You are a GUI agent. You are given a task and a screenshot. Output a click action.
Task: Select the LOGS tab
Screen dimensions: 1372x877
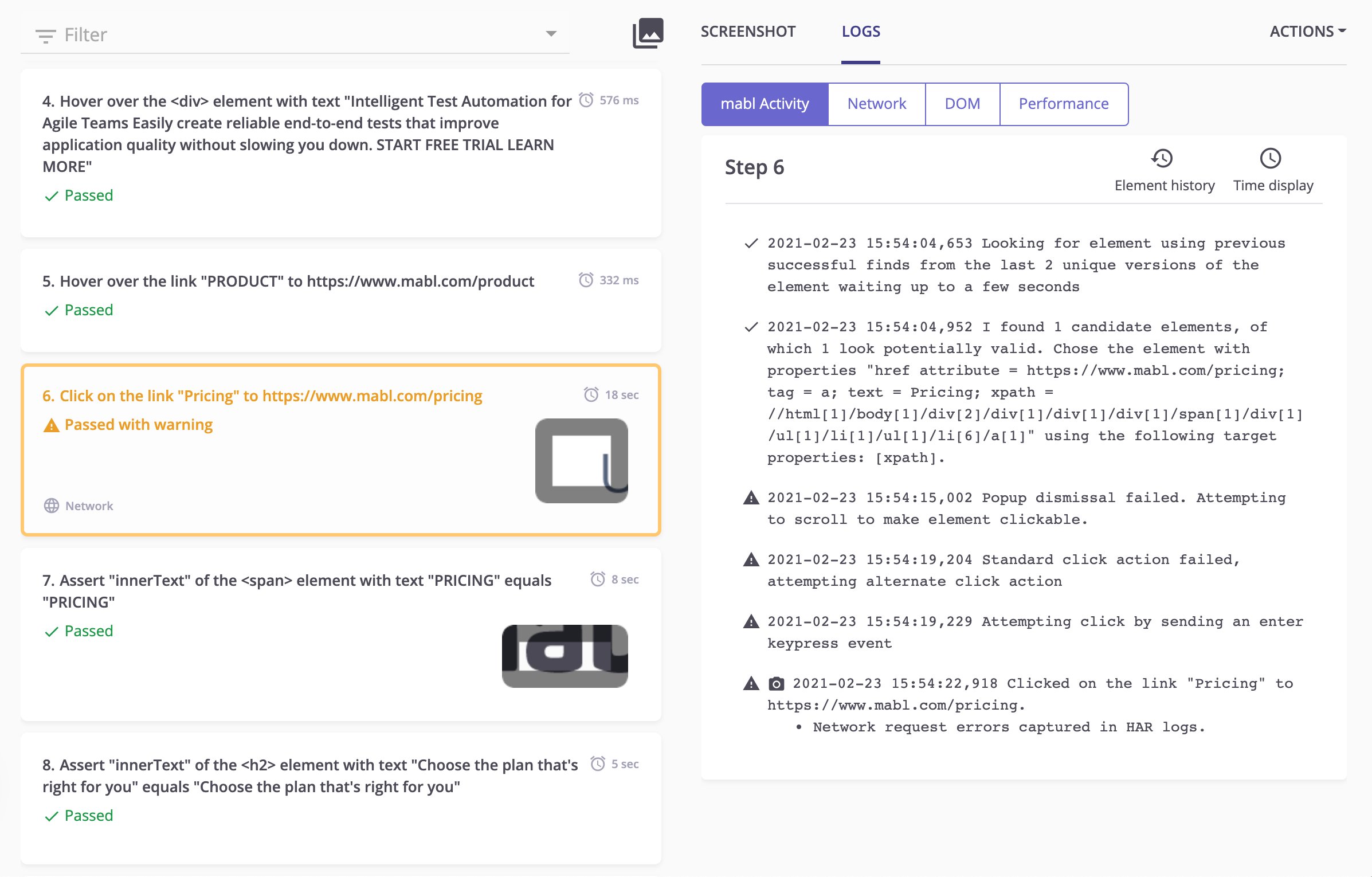tap(860, 32)
